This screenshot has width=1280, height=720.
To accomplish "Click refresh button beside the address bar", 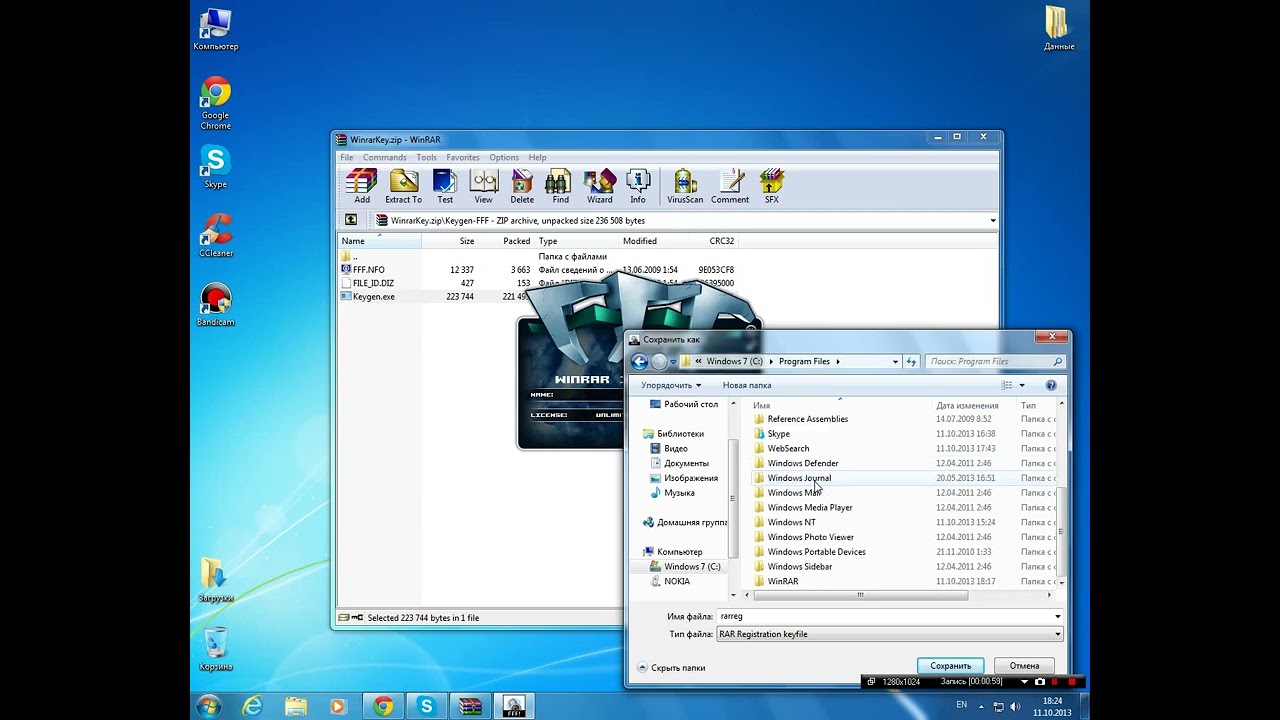I will [911, 361].
